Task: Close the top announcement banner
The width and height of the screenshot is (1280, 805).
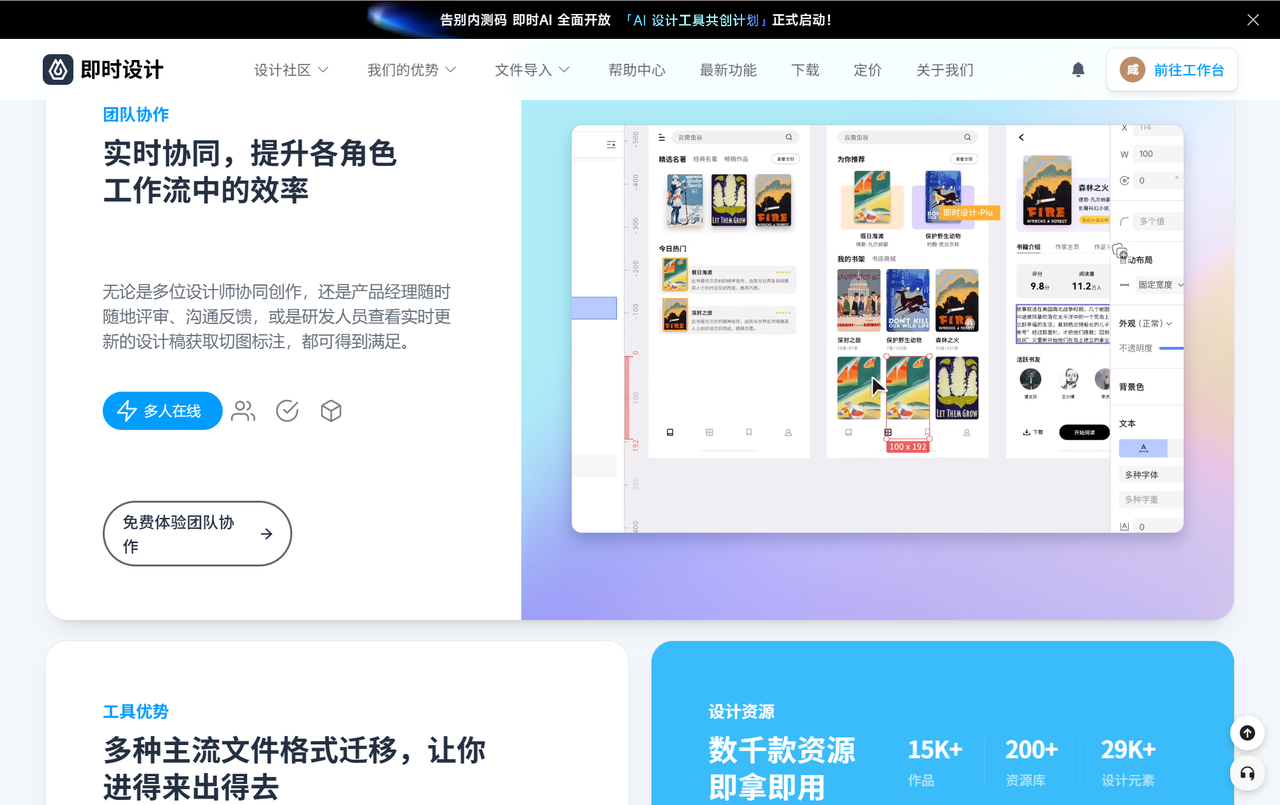Action: click(1253, 20)
